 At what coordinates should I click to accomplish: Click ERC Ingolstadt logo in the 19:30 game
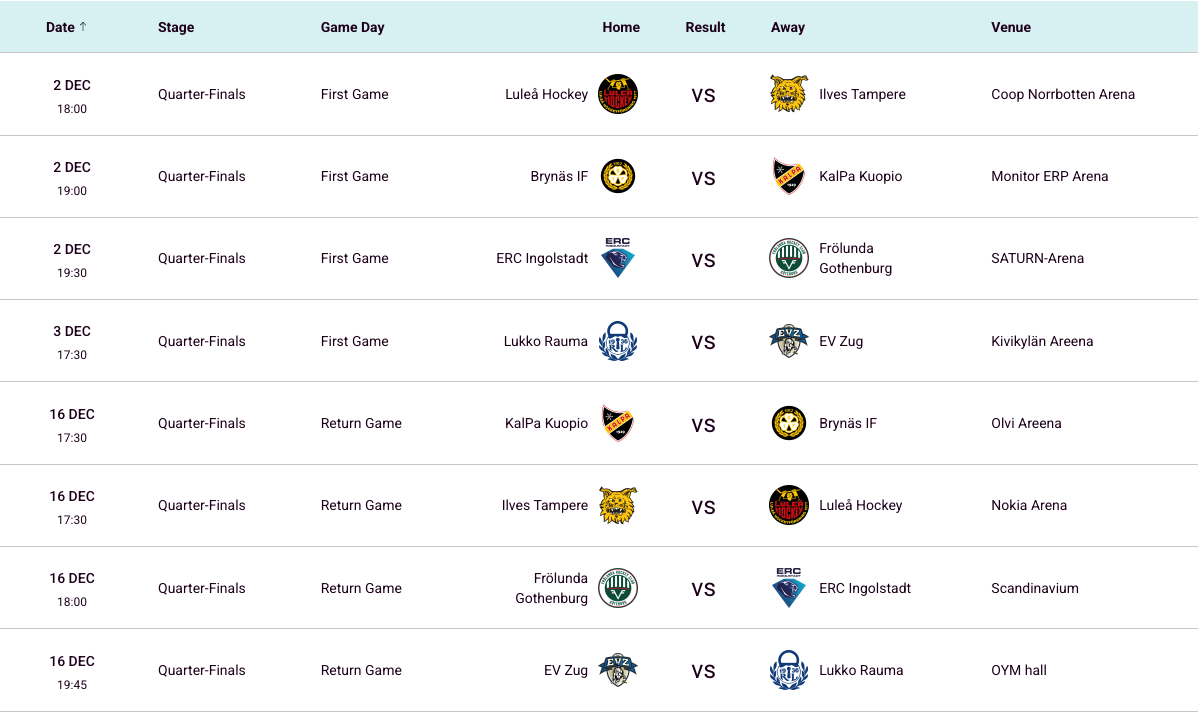[x=618, y=258]
